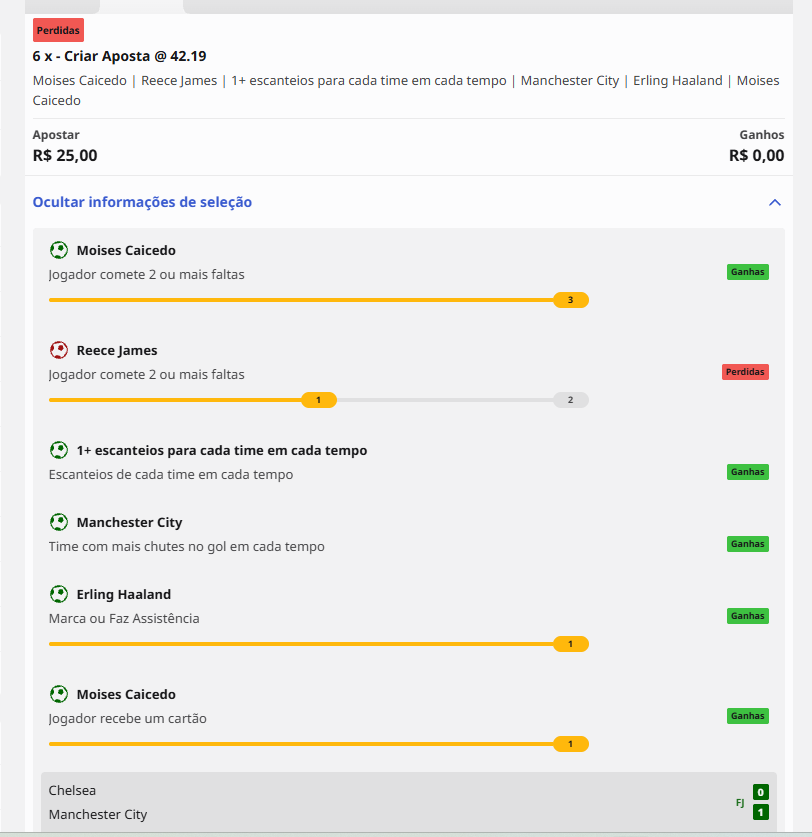812x837 pixels.
Task: Click Manchester City's score box showing 1
Action: pos(761,812)
